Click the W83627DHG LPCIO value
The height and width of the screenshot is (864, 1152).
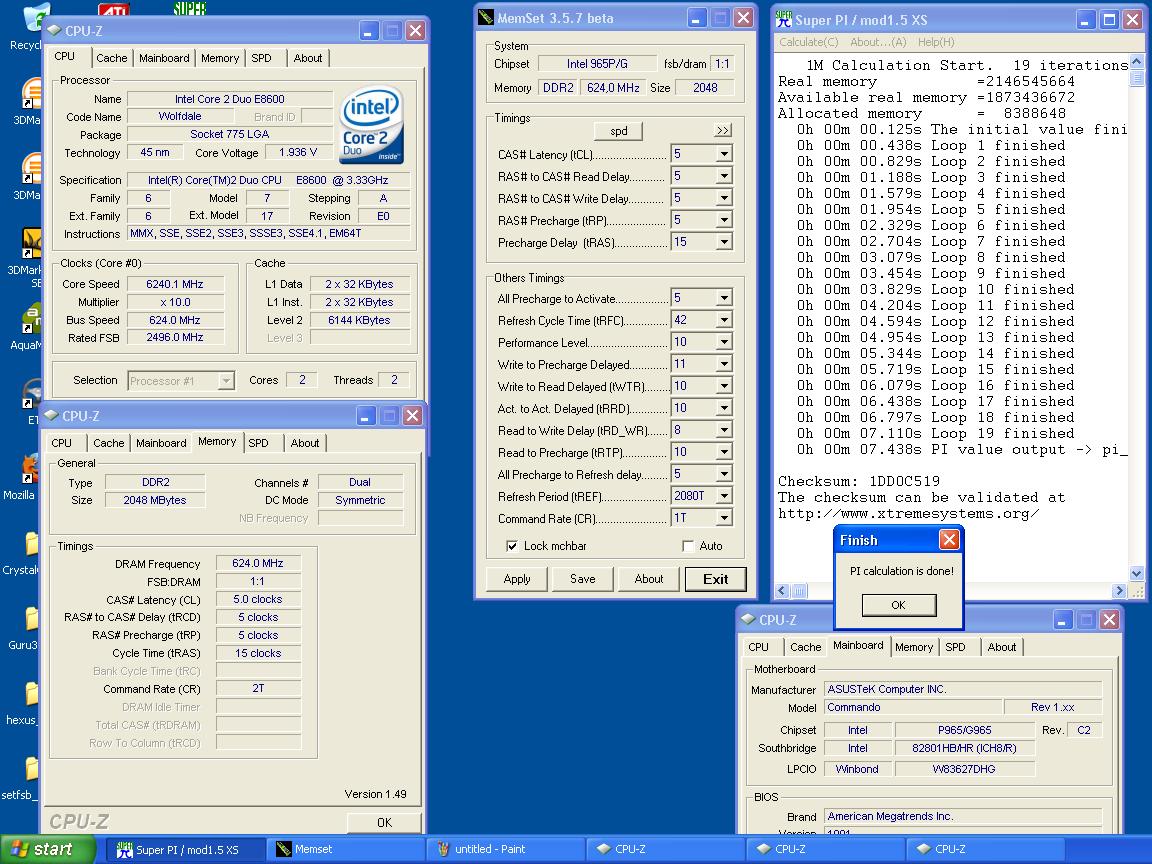tap(964, 769)
